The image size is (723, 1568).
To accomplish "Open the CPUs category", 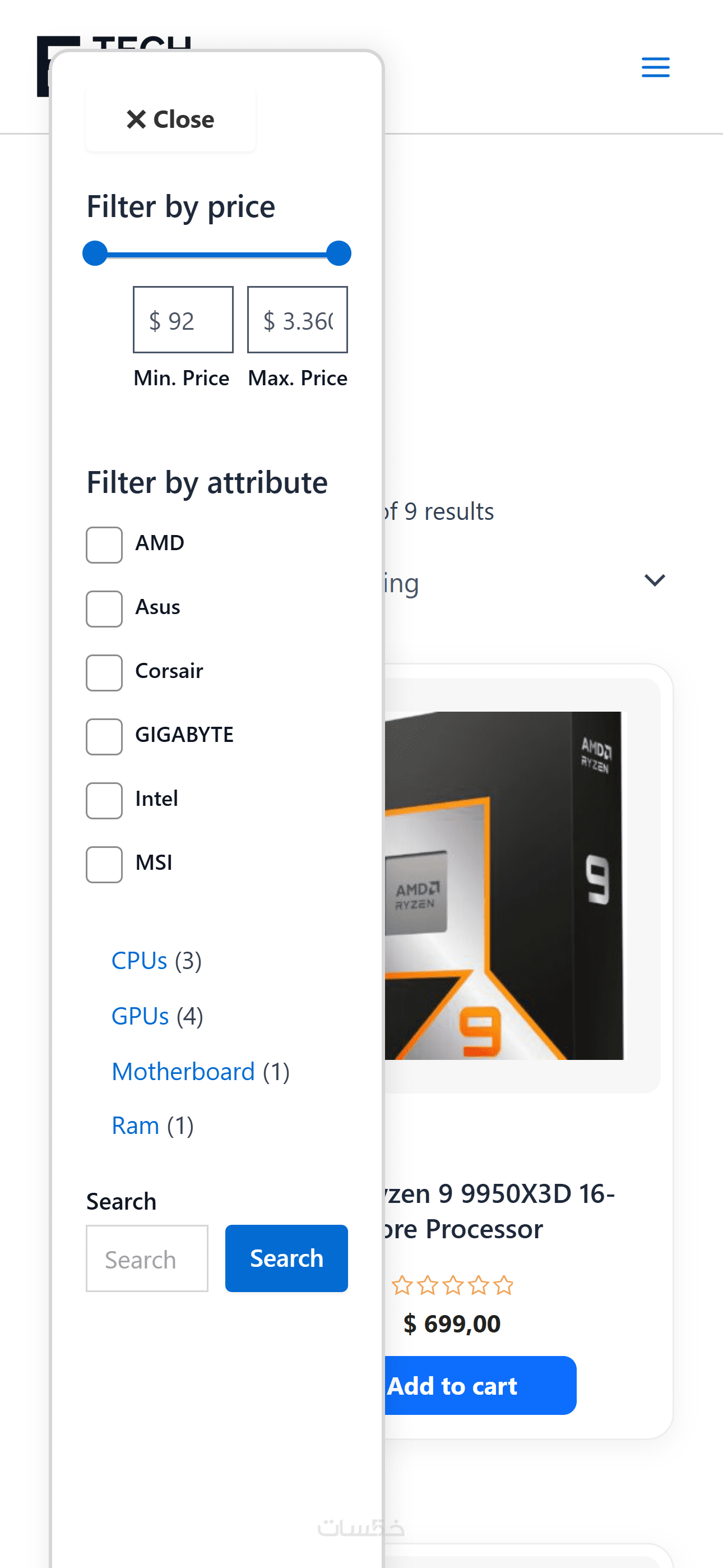I will [x=140, y=961].
